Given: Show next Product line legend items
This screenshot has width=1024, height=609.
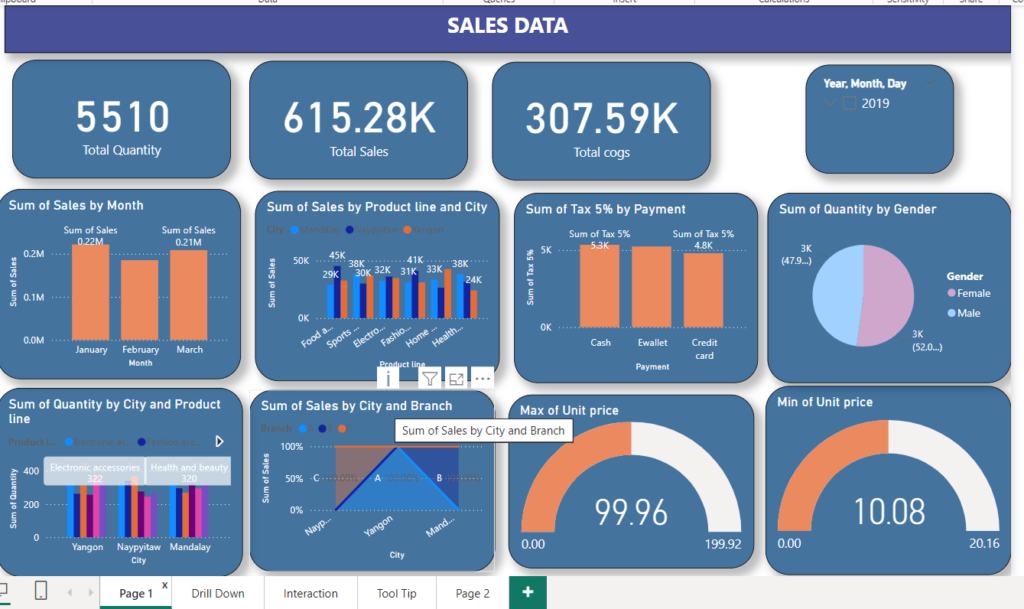Looking at the screenshot, I should 219,441.
